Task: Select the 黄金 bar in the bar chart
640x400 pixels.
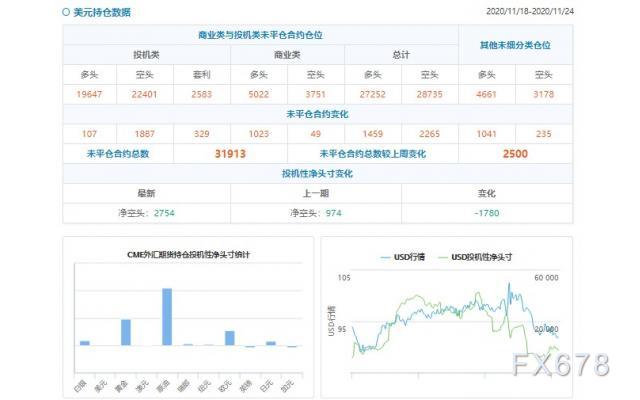Action: 126,332
